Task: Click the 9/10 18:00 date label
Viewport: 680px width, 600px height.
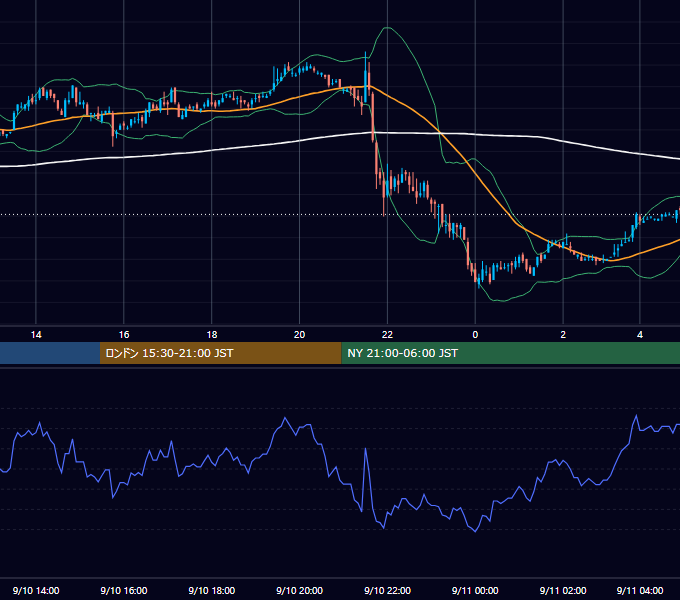Action: point(212,590)
